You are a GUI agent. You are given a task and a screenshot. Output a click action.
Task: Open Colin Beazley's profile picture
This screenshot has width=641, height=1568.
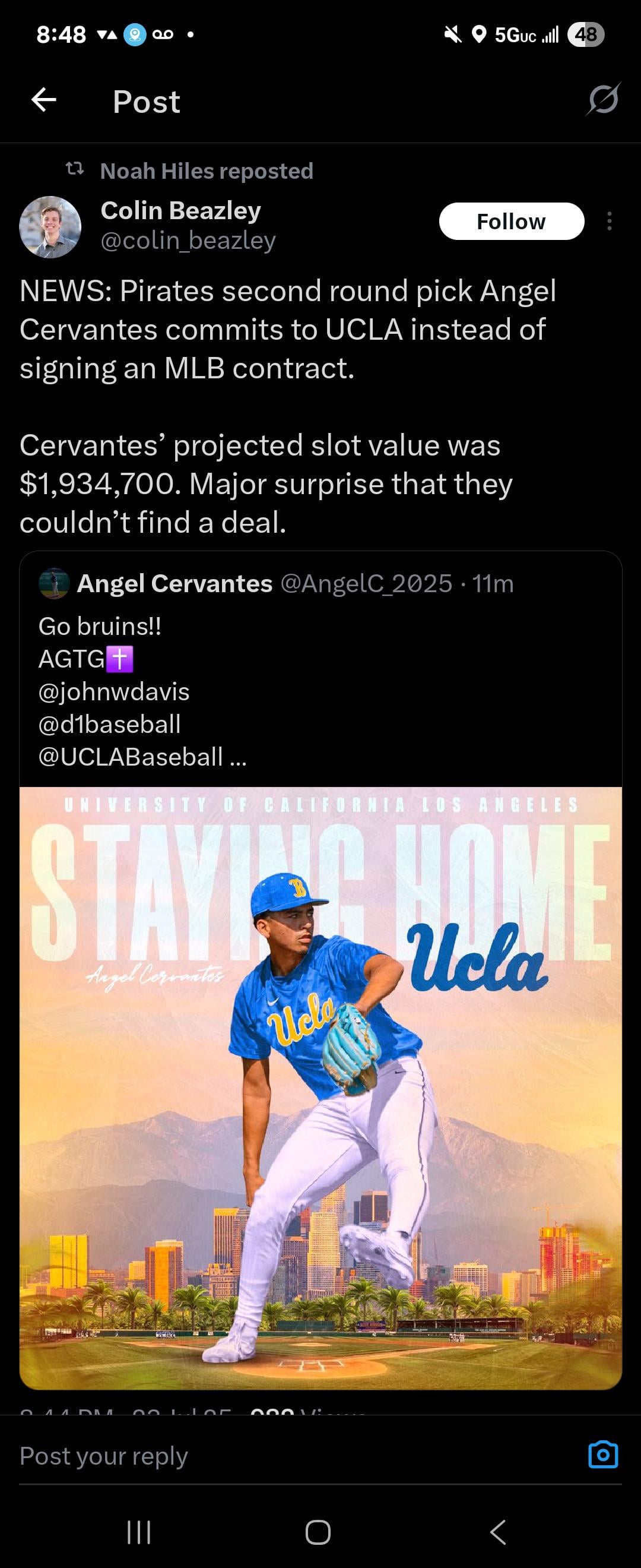pos(50,227)
